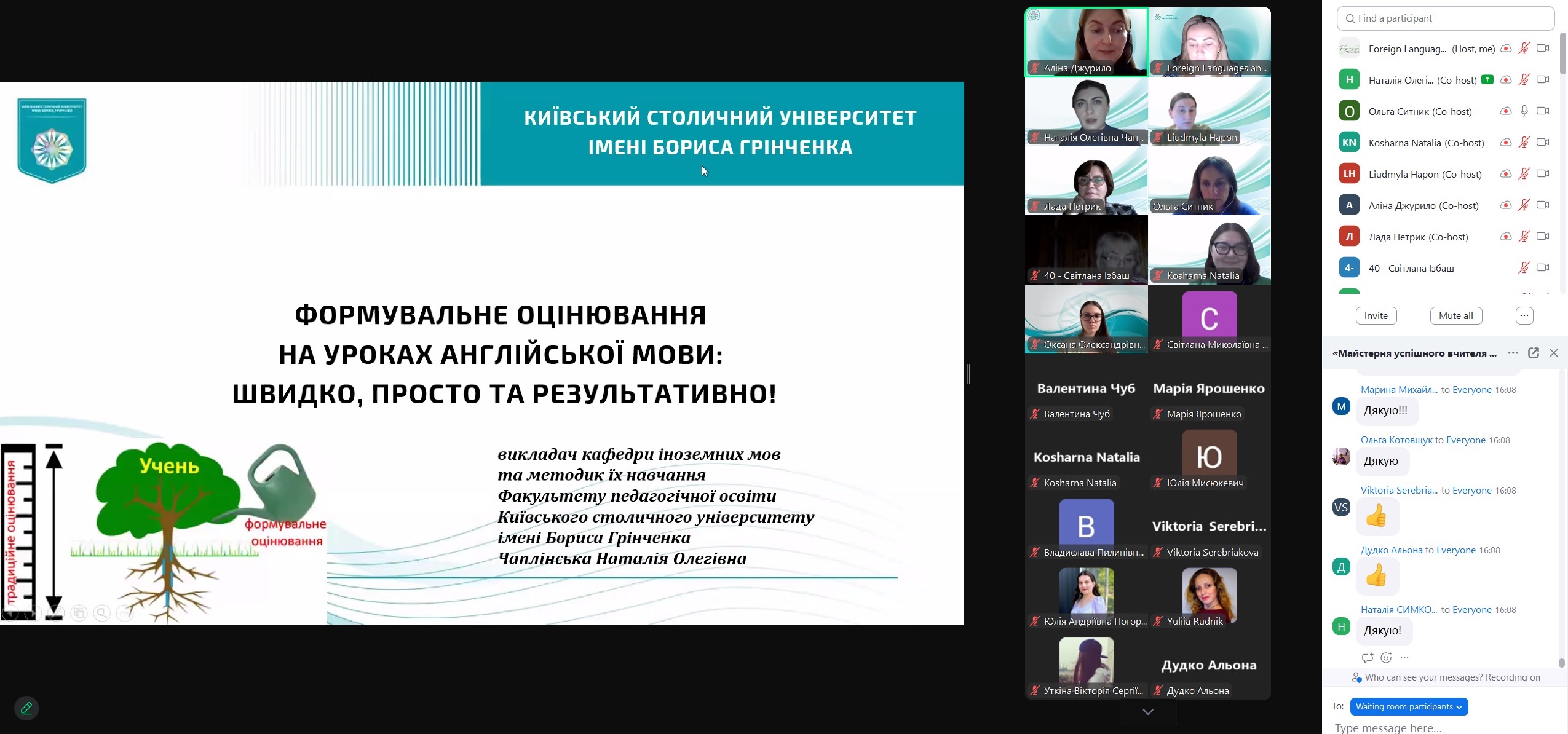Screen dimensions: 1568x734
Task: Add emoji reaction to last message
Action: click(x=1386, y=658)
